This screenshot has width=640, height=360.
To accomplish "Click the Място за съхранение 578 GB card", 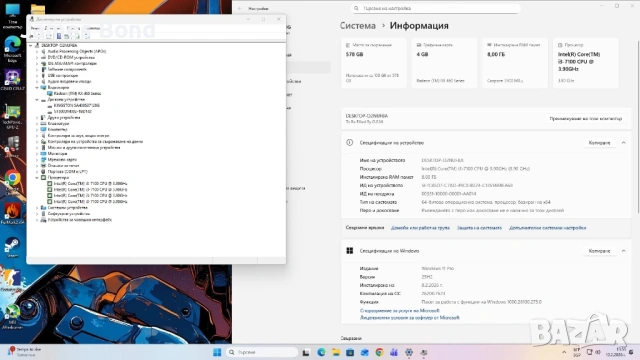I will coord(373,63).
